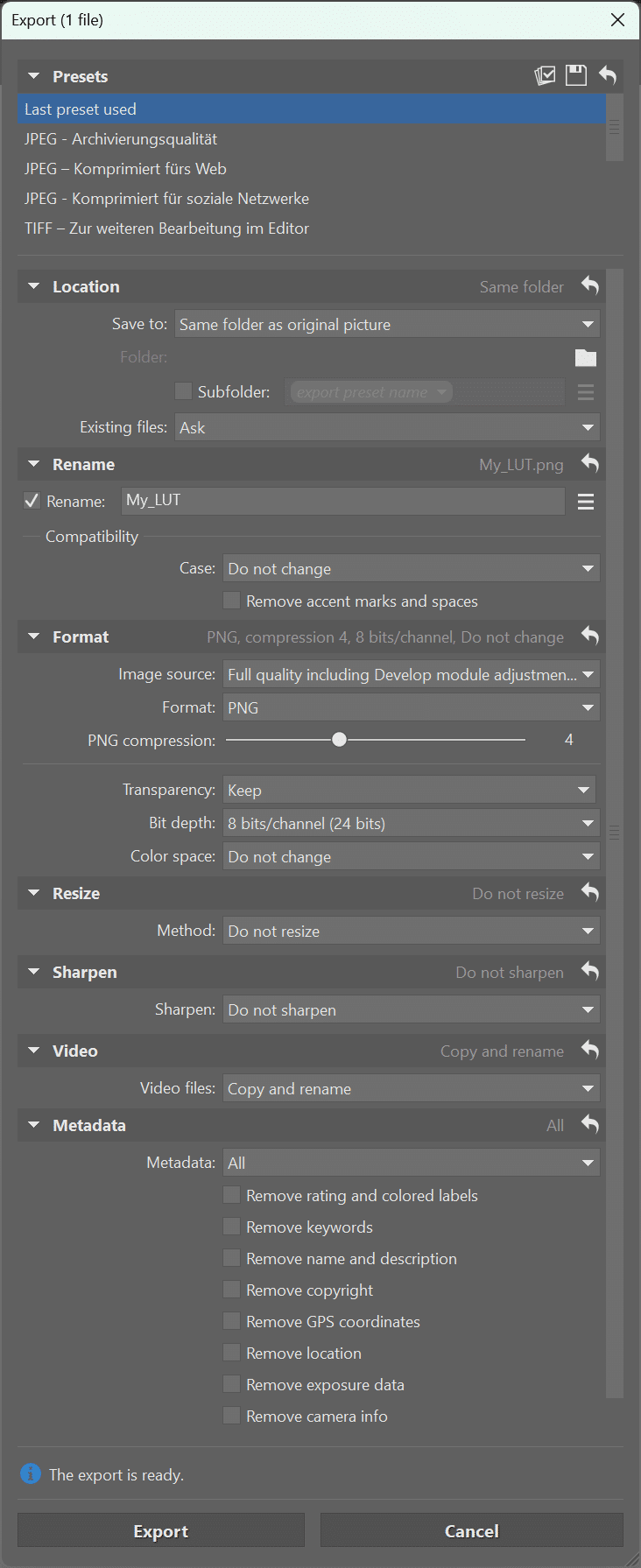The width and height of the screenshot is (641, 1568).
Task: Open the Existing files dropdown
Action: [x=386, y=427]
